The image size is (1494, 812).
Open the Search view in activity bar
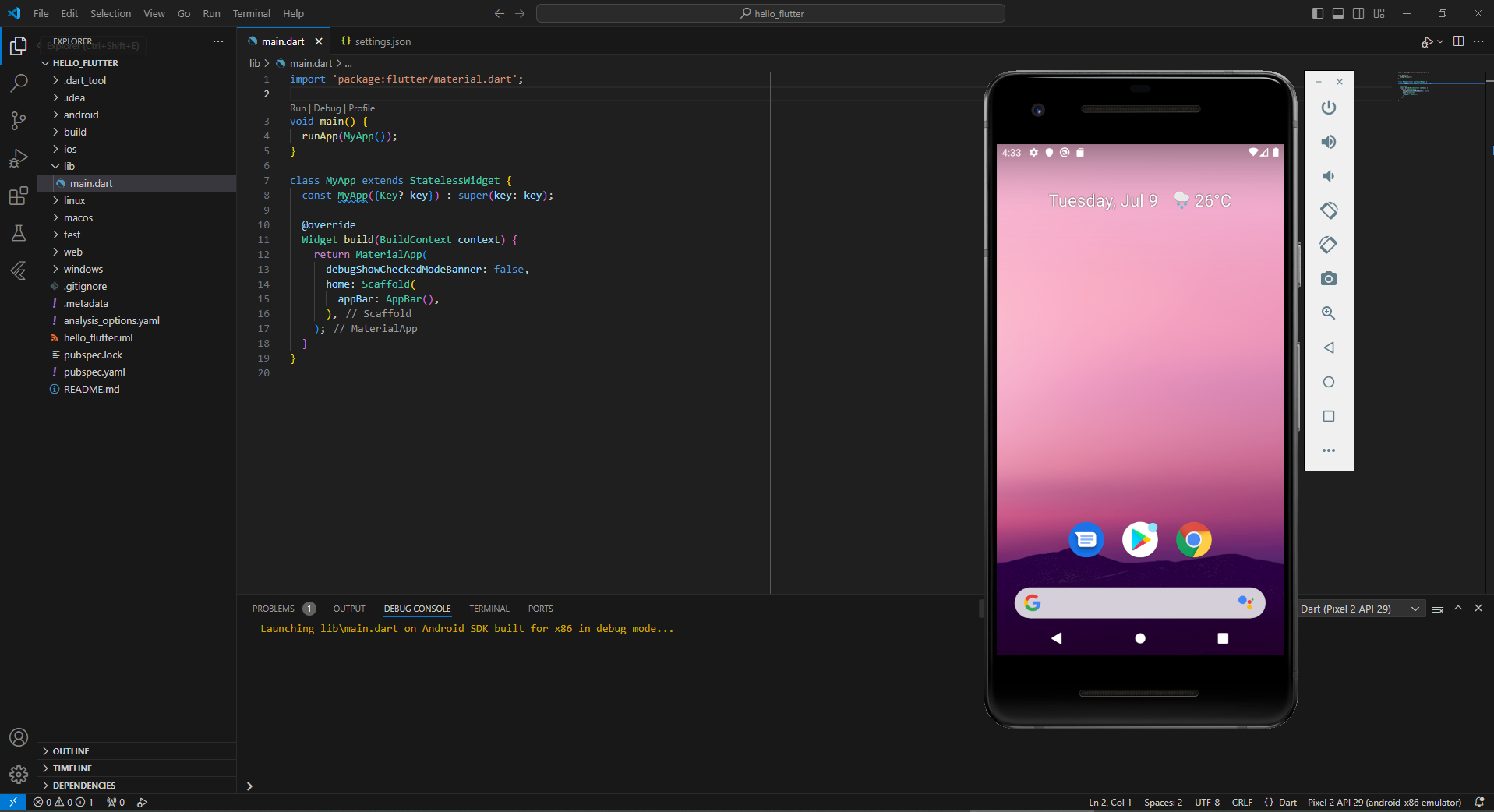[19, 83]
